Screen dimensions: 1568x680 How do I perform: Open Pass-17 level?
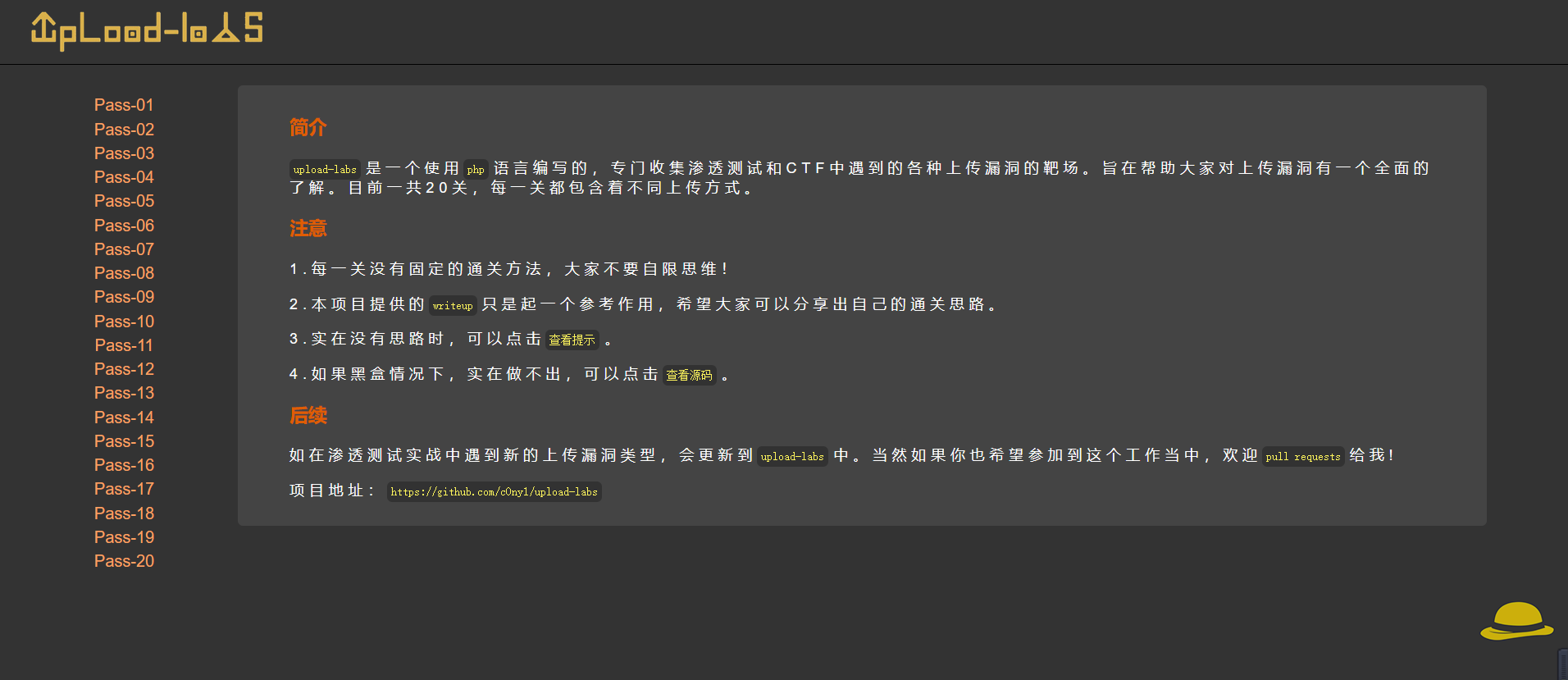coord(124,489)
